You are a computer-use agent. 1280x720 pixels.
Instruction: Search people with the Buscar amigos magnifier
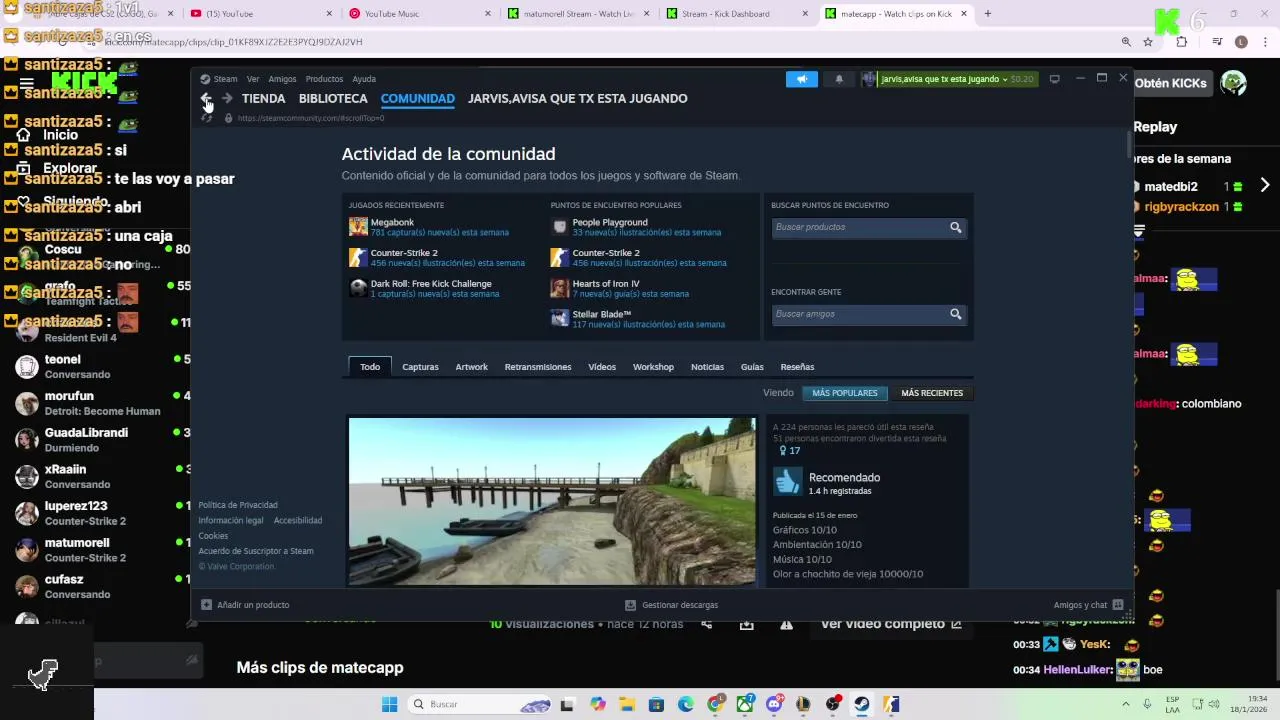(955, 314)
